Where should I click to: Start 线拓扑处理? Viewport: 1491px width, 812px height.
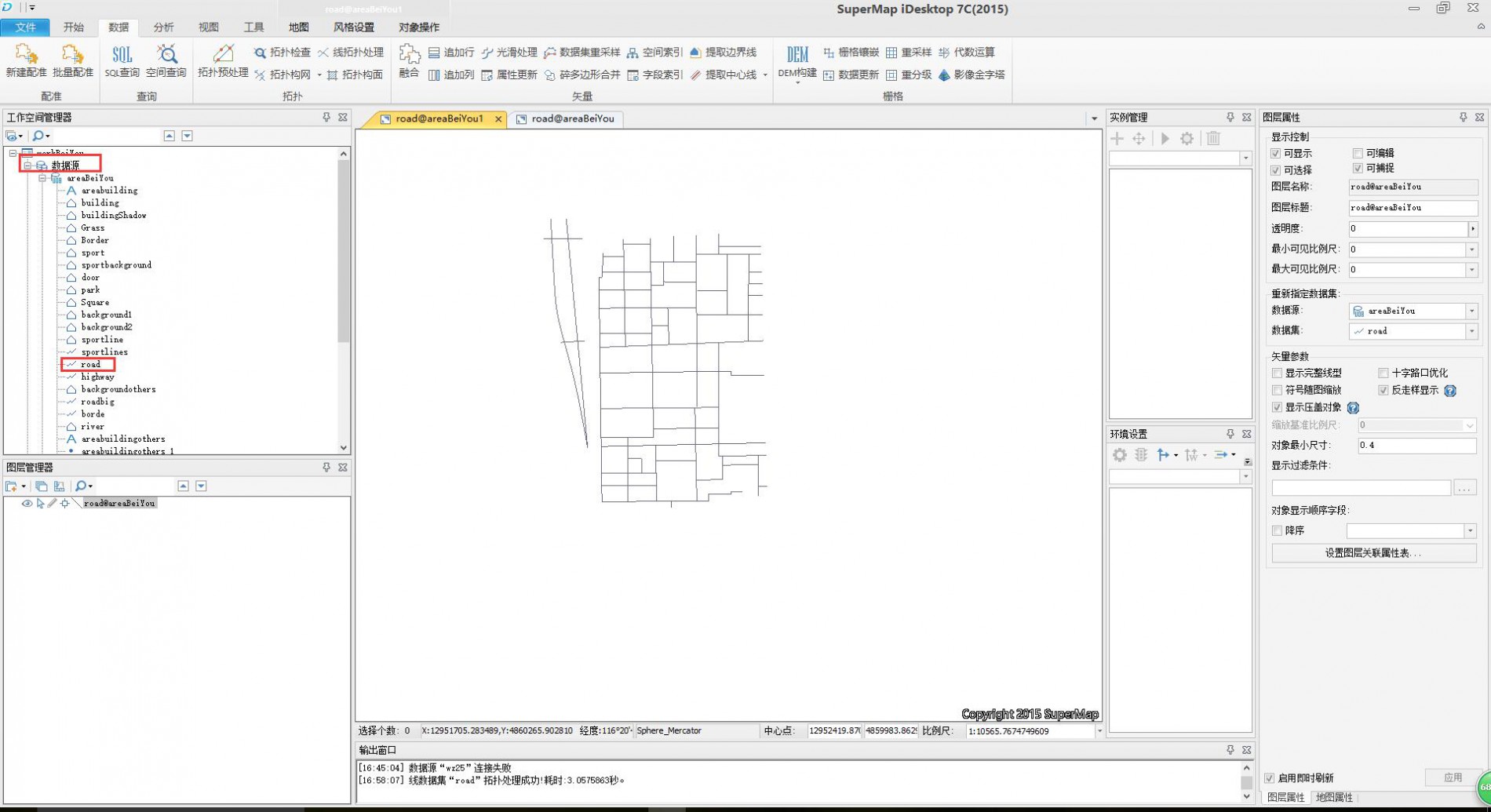350,53
